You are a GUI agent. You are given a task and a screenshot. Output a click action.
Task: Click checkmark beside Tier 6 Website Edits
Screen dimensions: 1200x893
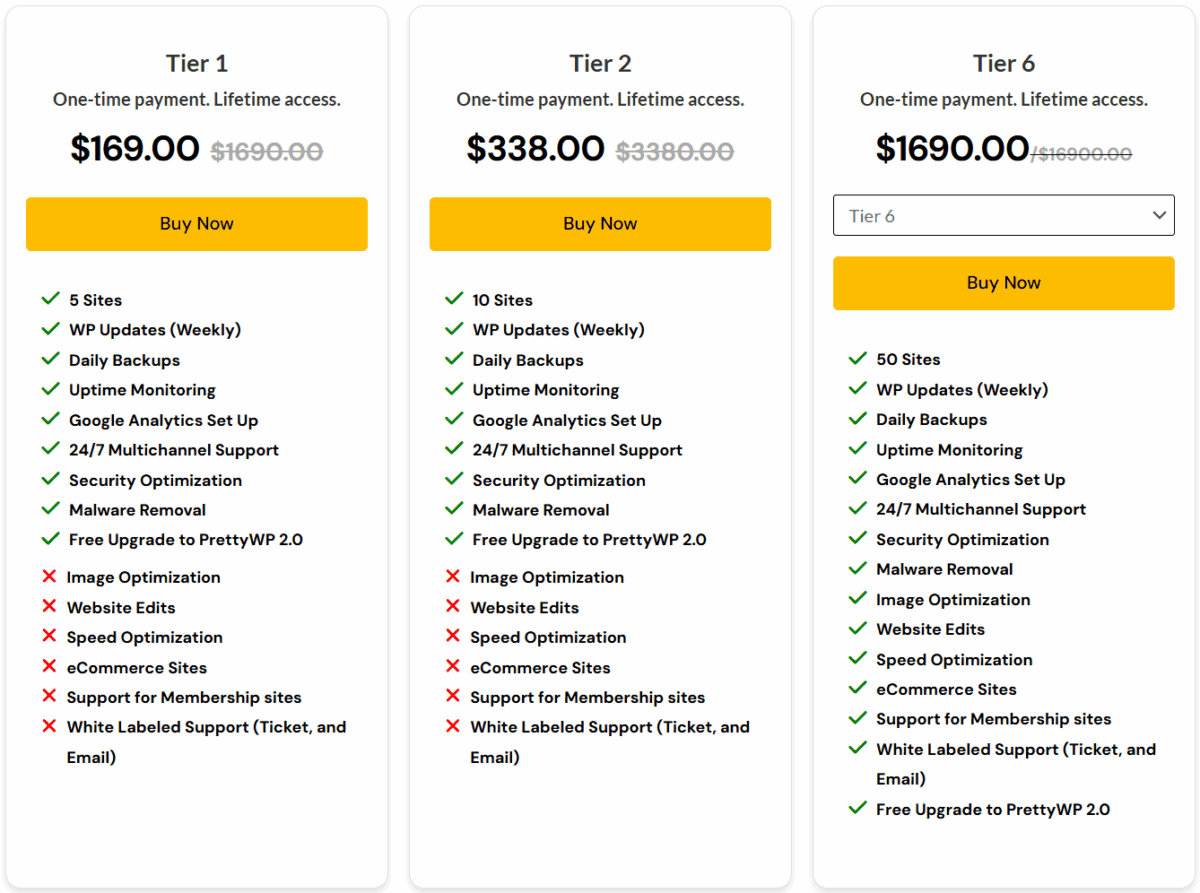(857, 628)
